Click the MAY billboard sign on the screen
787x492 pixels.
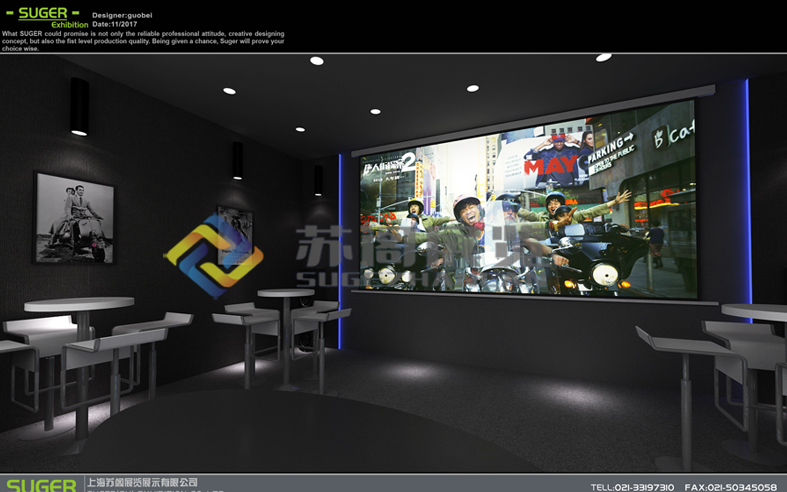click(x=550, y=166)
